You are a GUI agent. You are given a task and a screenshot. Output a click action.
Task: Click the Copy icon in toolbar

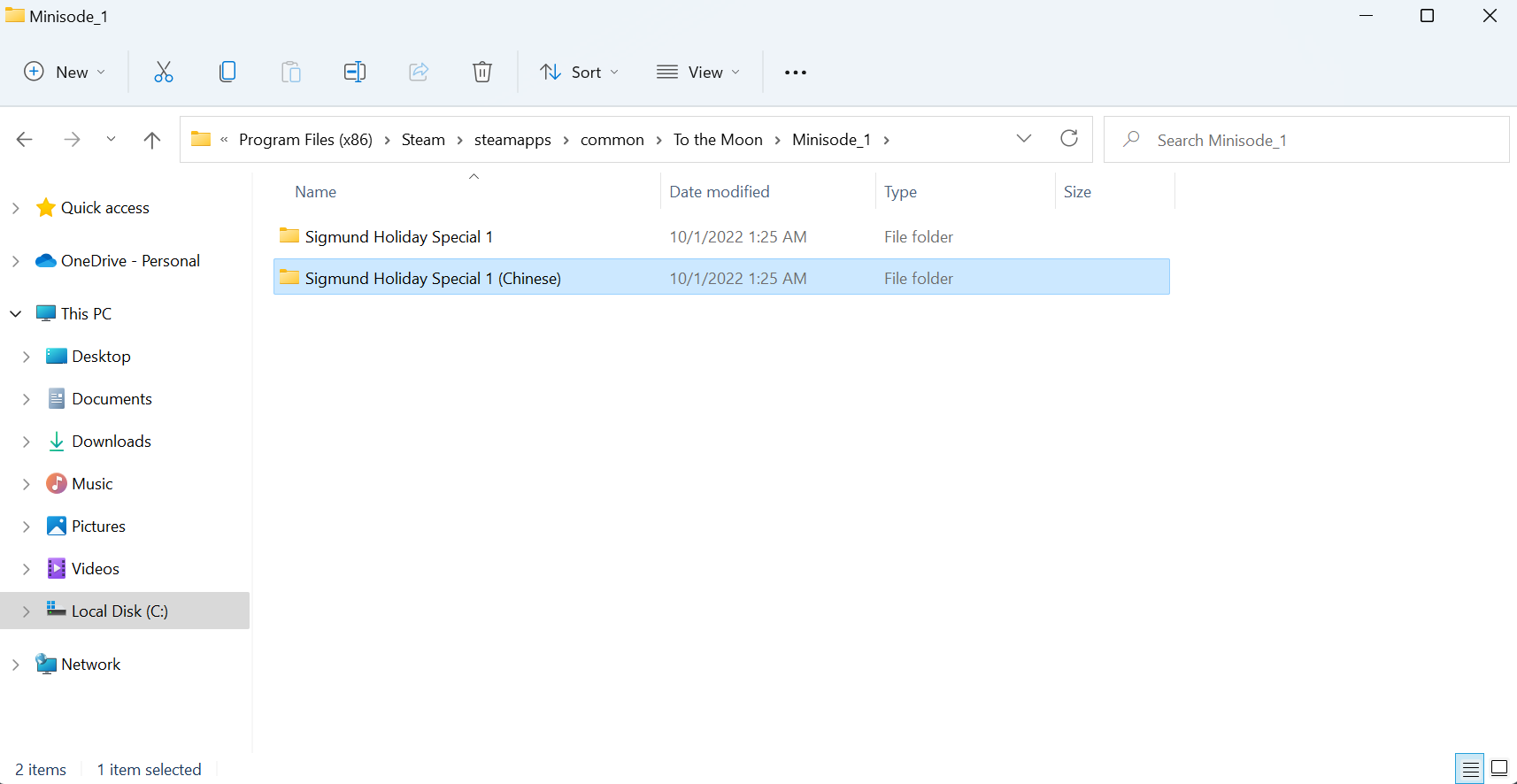pos(227,72)
